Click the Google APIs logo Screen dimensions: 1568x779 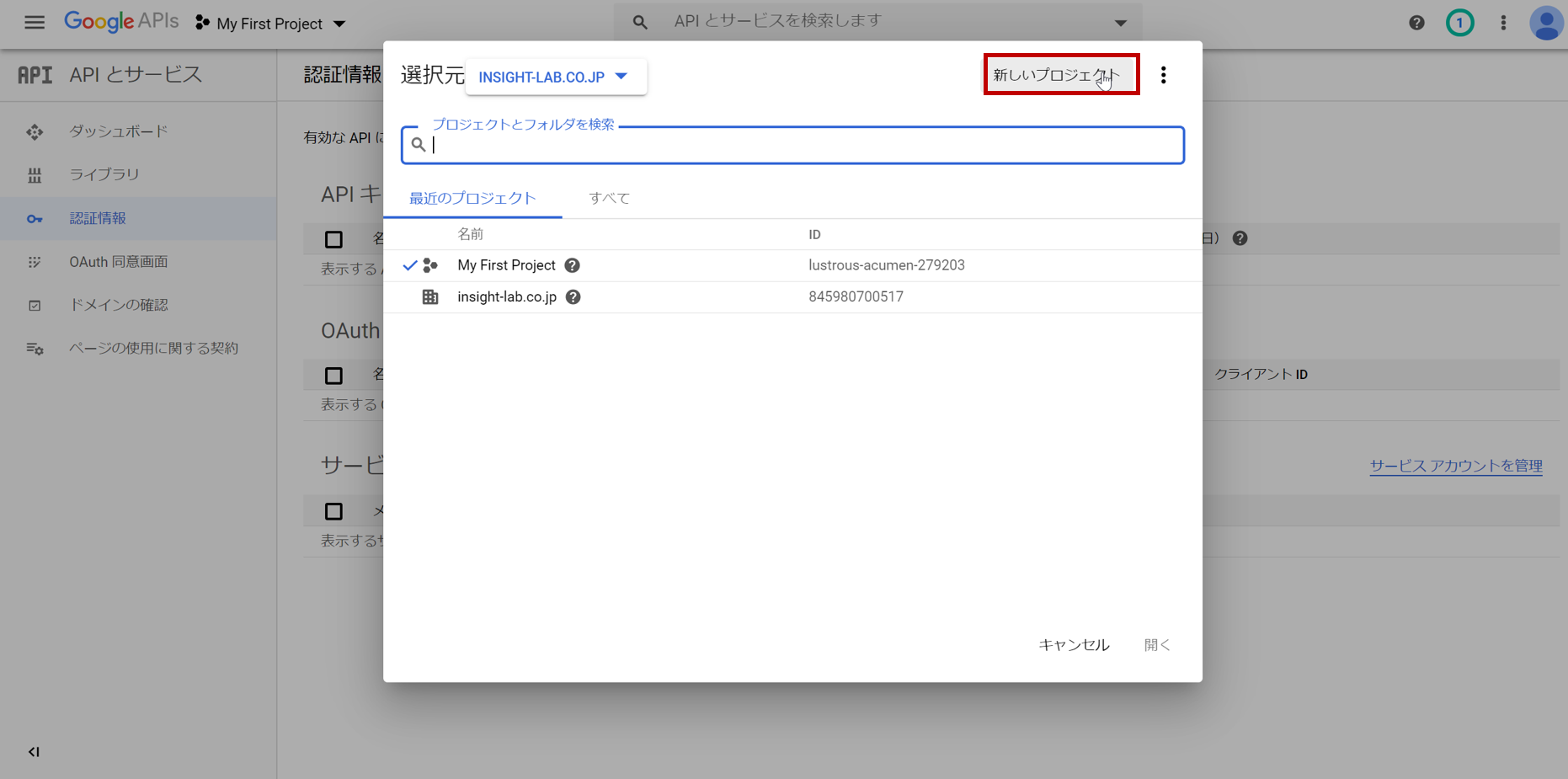click(121, 22)
